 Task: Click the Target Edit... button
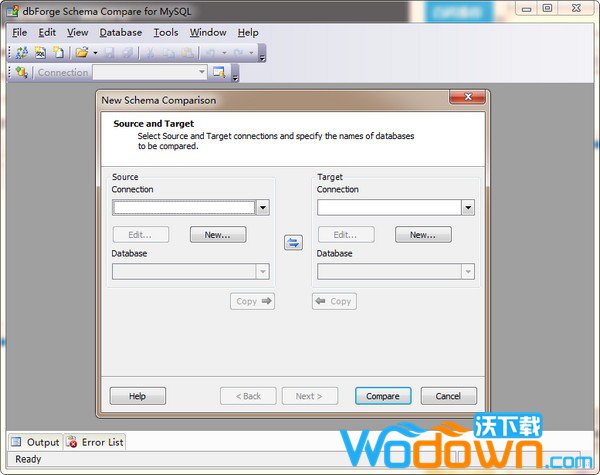346,235
